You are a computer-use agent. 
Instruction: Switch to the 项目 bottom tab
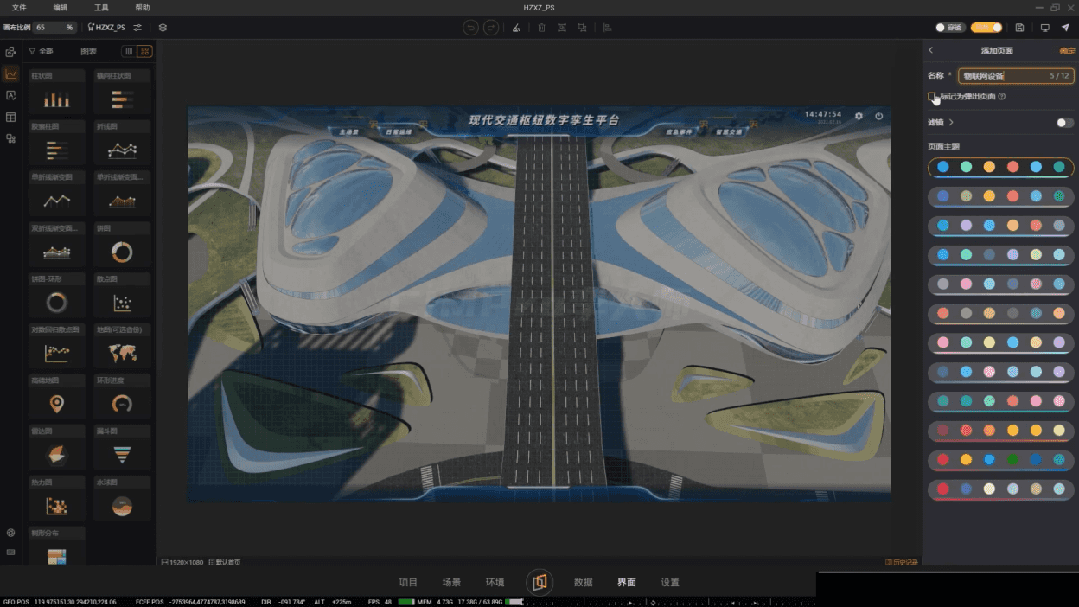coord(408,582)
